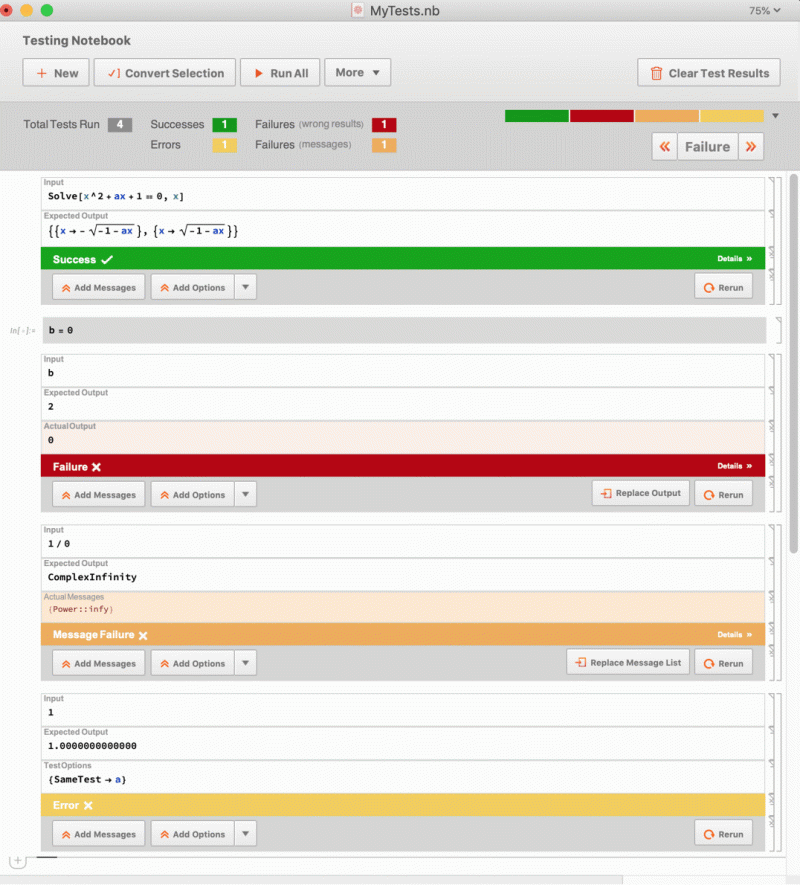Click Replace Output on the failed 'b' test
Image resolution: width=800 pixels, height=885 pixels.
coord(640,493)
